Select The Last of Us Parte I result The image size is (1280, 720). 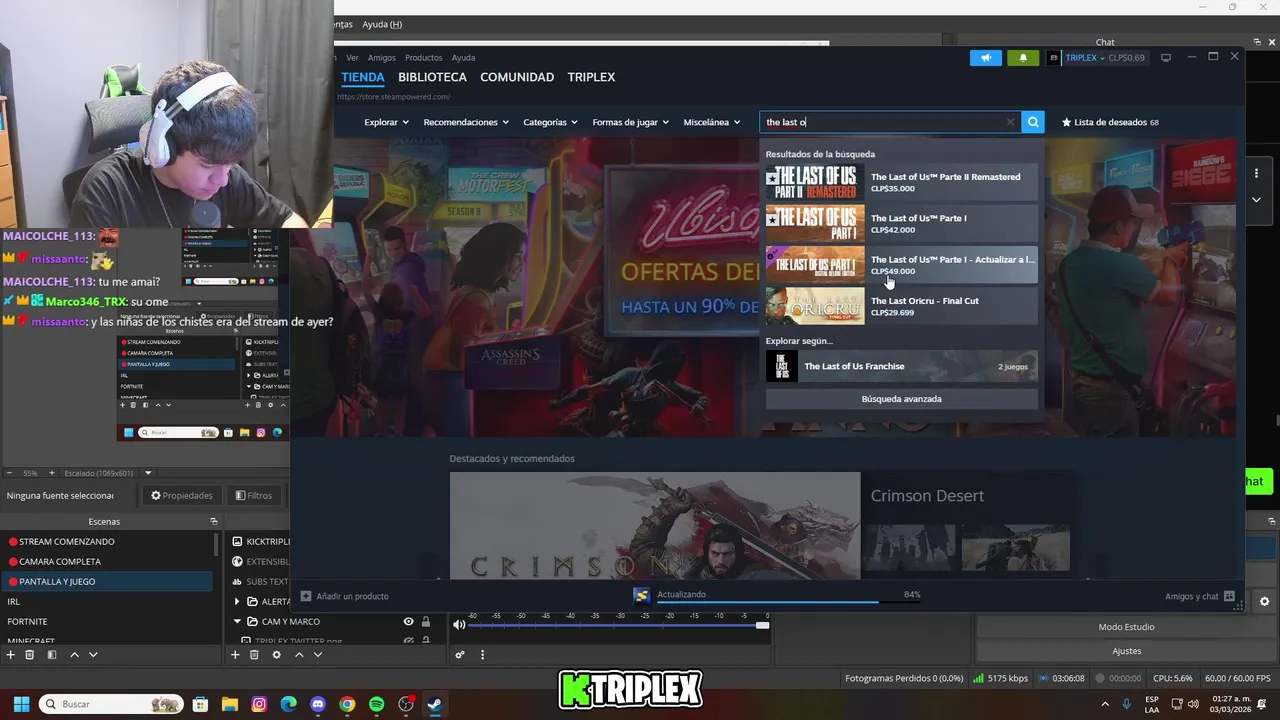(901, 223)
